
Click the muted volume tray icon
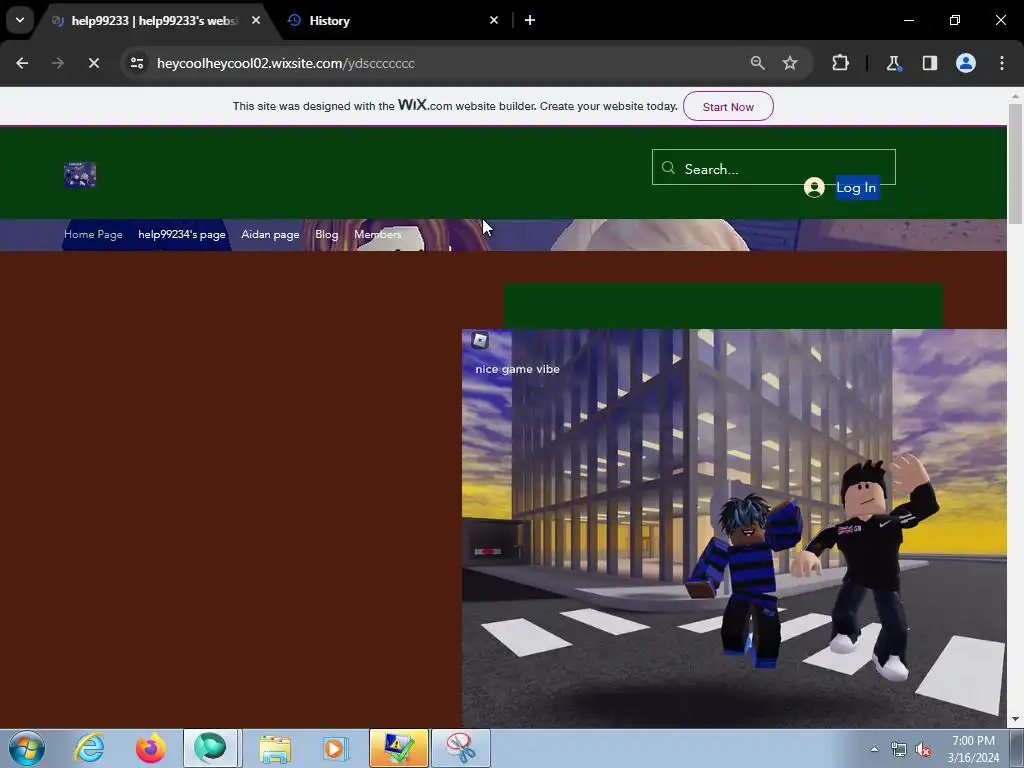pos(923,749)
